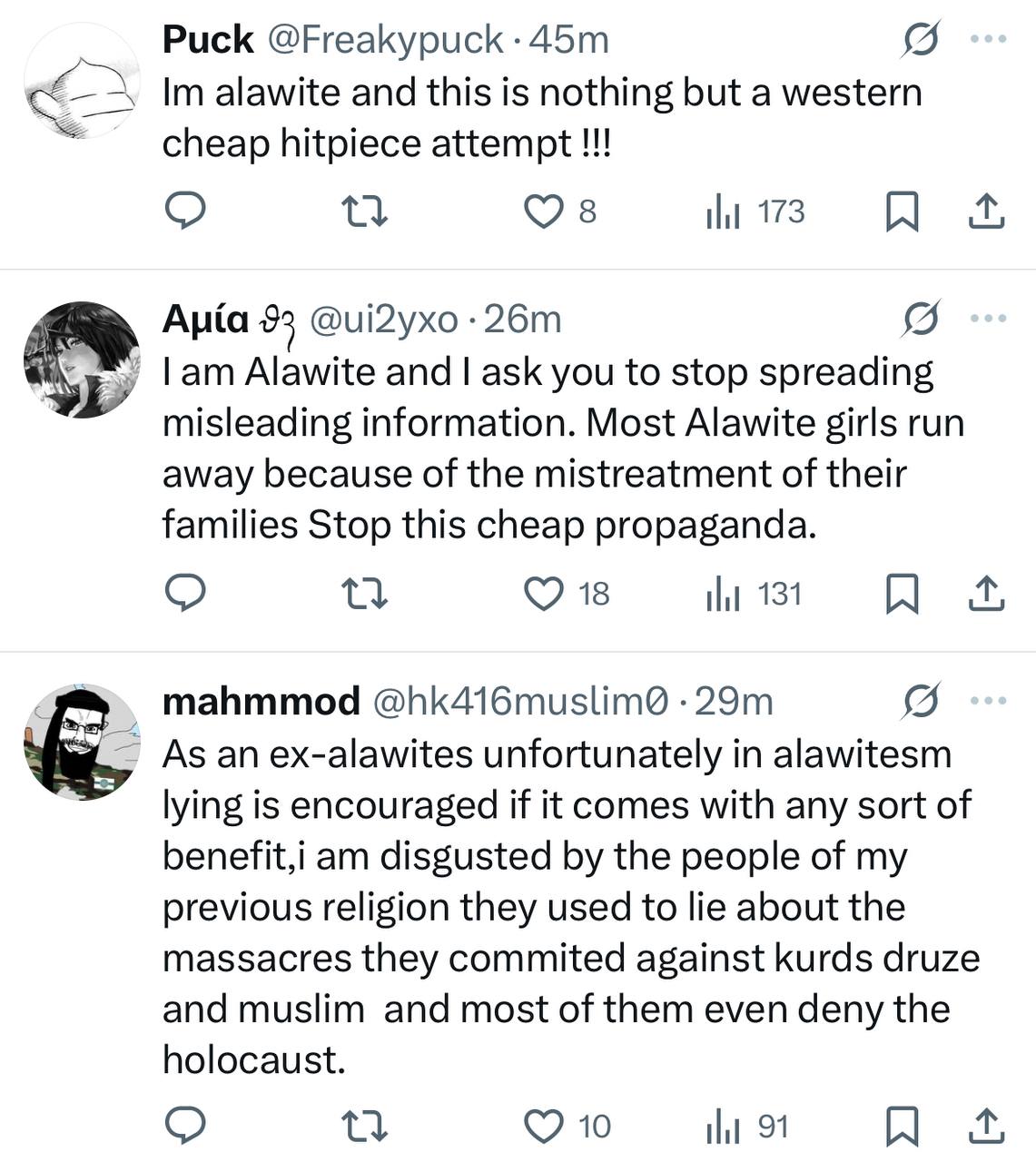The image size is (1036, 1162).
Task: Like Αμία's tweet with 18 likes
Action: [x=544, y=594]
